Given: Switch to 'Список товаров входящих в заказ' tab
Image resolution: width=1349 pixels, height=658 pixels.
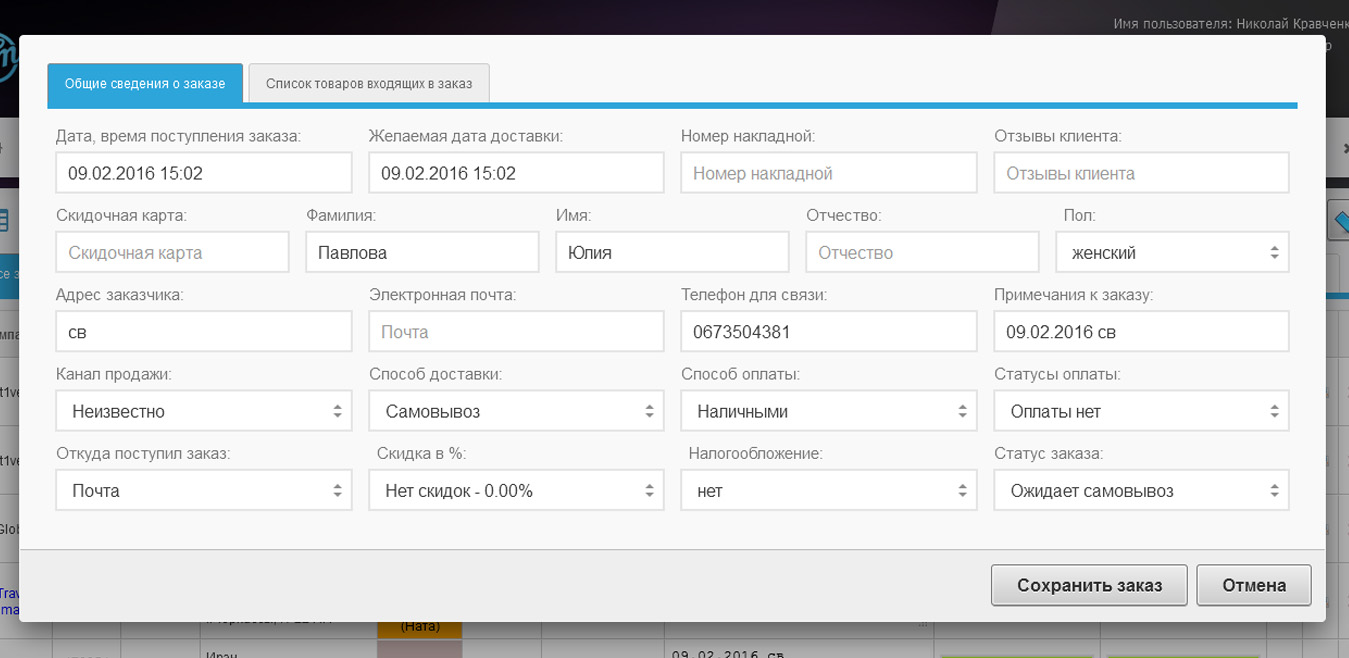Looking at the screenshot, I should click(x=369, y=84).
